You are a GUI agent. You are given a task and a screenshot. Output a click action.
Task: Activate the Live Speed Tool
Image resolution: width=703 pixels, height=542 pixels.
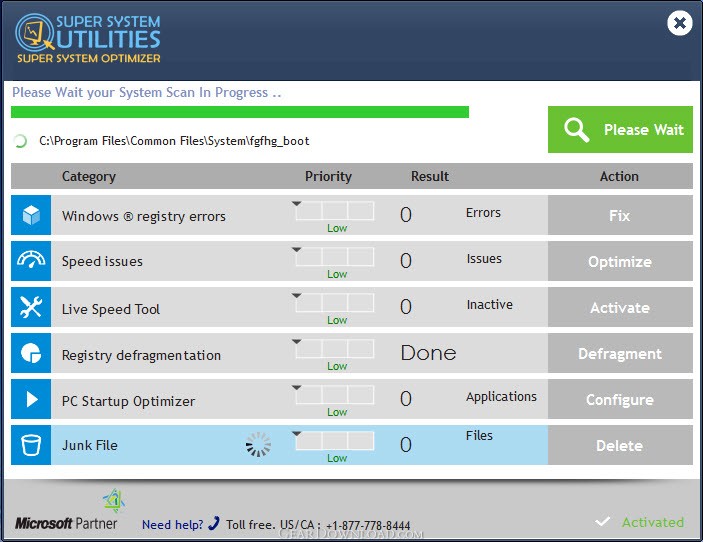(x=619, y=308)
